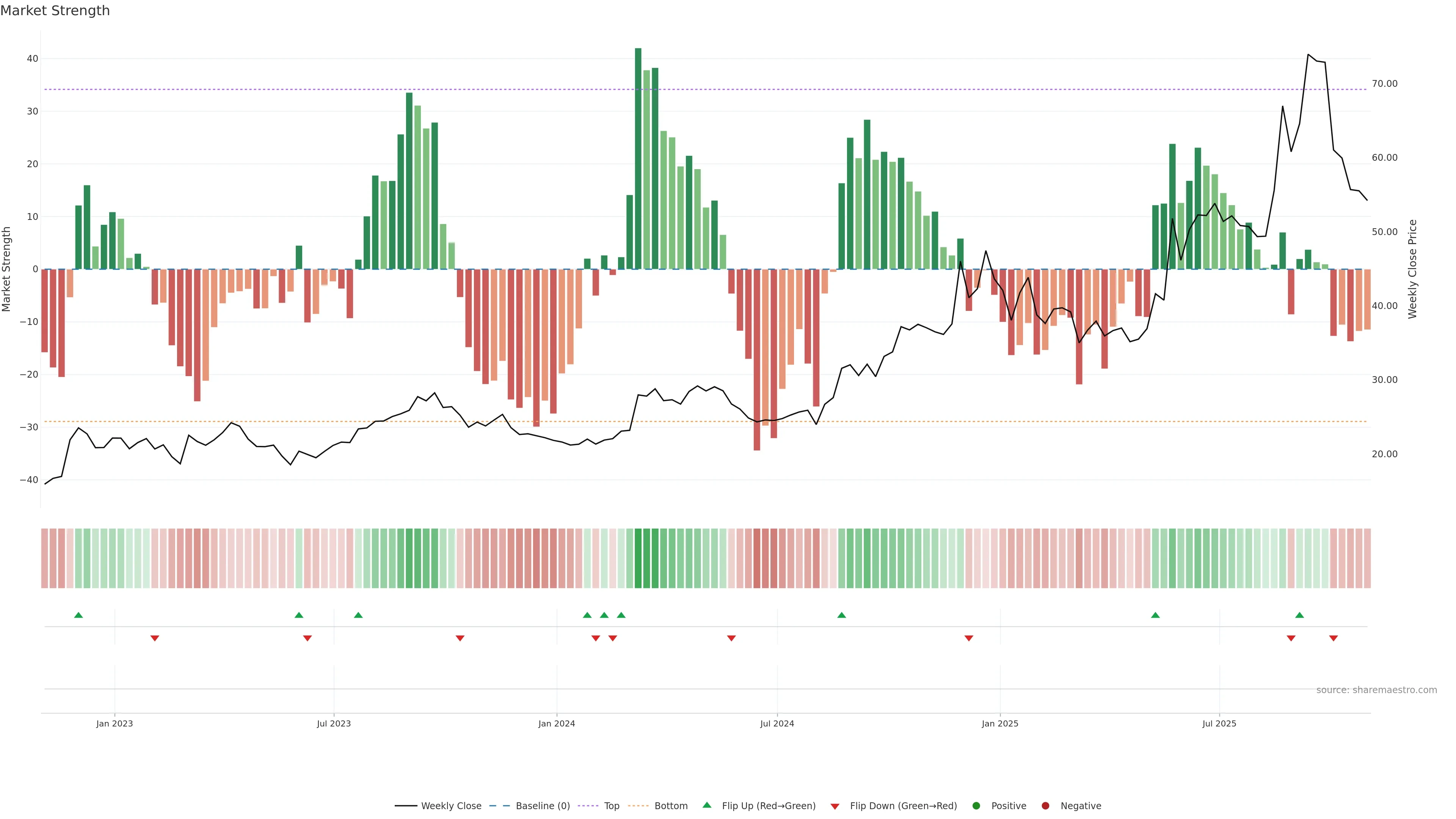The image size is (1456, 819).
Task: Click the red Negative circle in legend
Action: (x=1045, y=806)
